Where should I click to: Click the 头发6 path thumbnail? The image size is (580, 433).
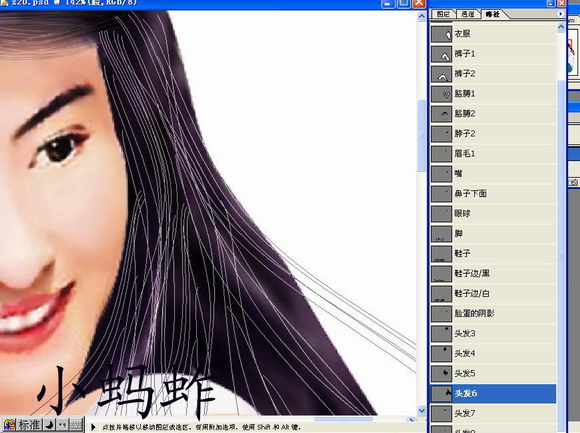441,393
